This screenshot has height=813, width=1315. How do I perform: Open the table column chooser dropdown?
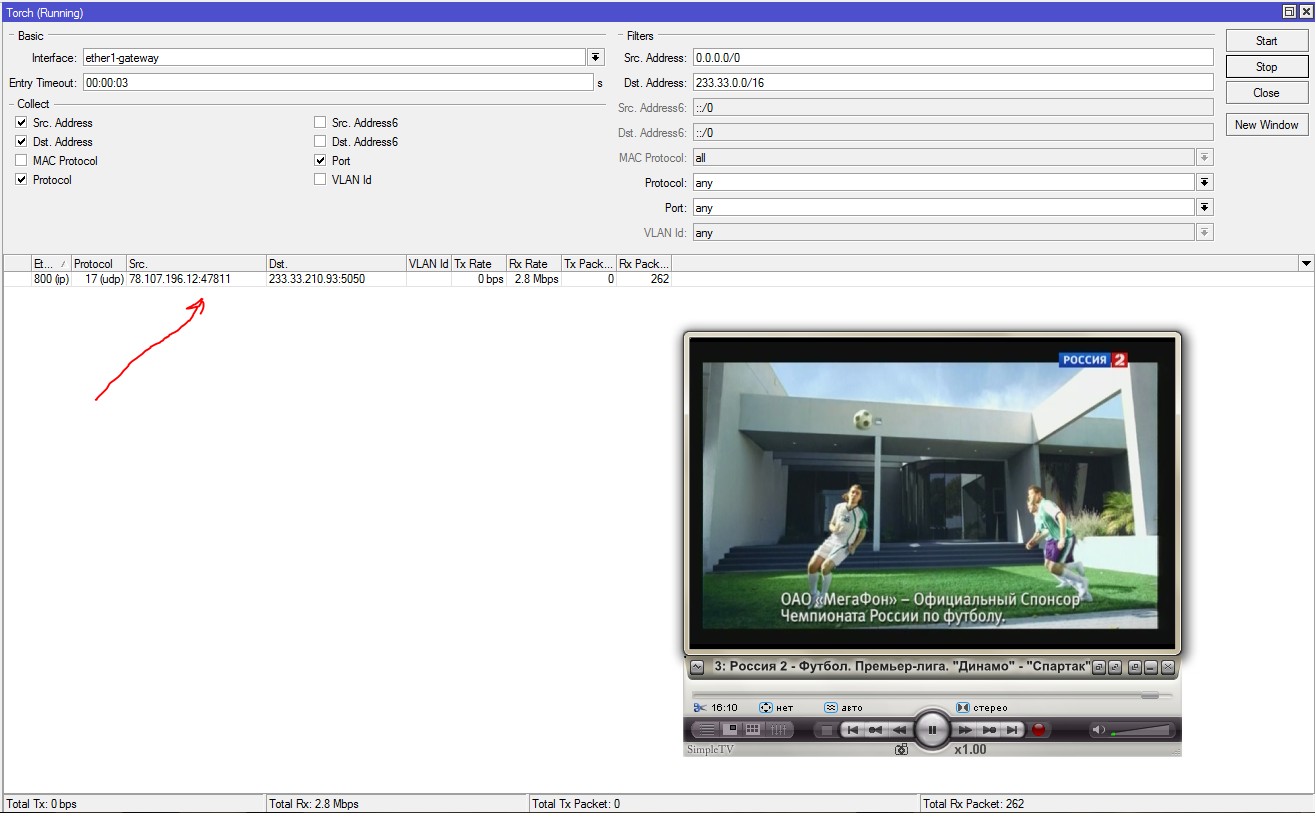point(1306,263)
